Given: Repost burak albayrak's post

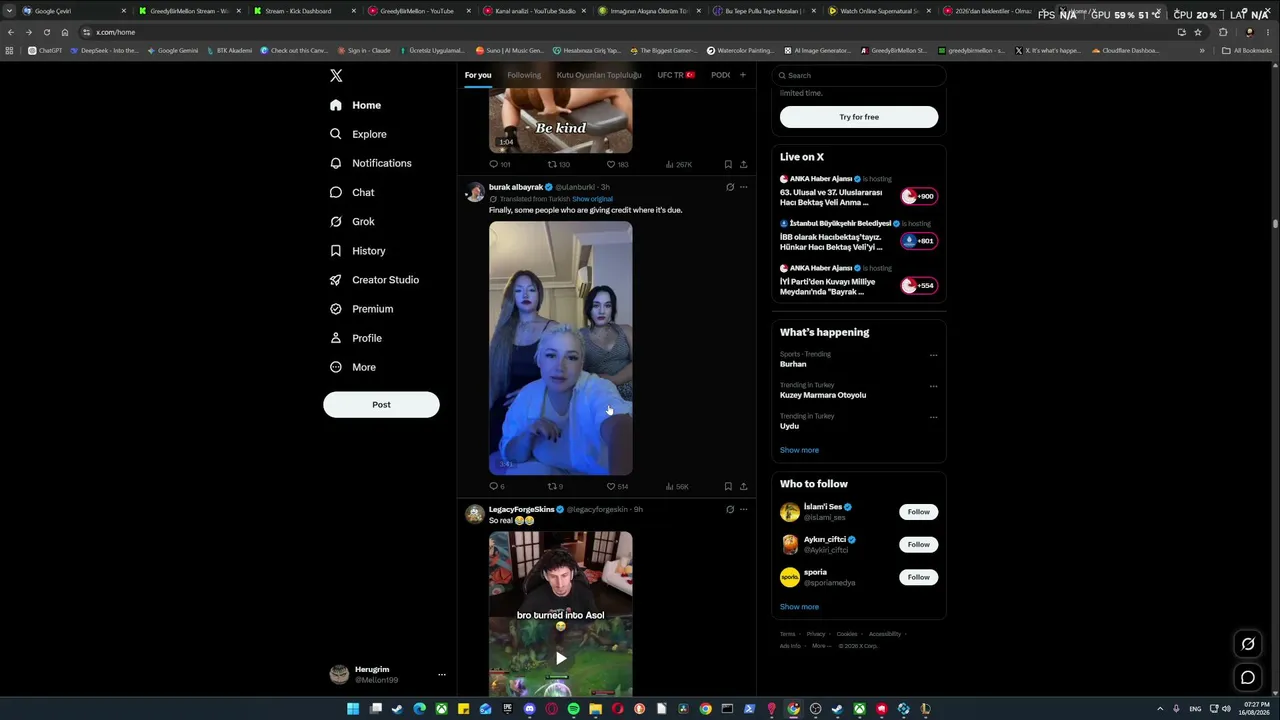Looking at the screenshot, I should 555,487.
